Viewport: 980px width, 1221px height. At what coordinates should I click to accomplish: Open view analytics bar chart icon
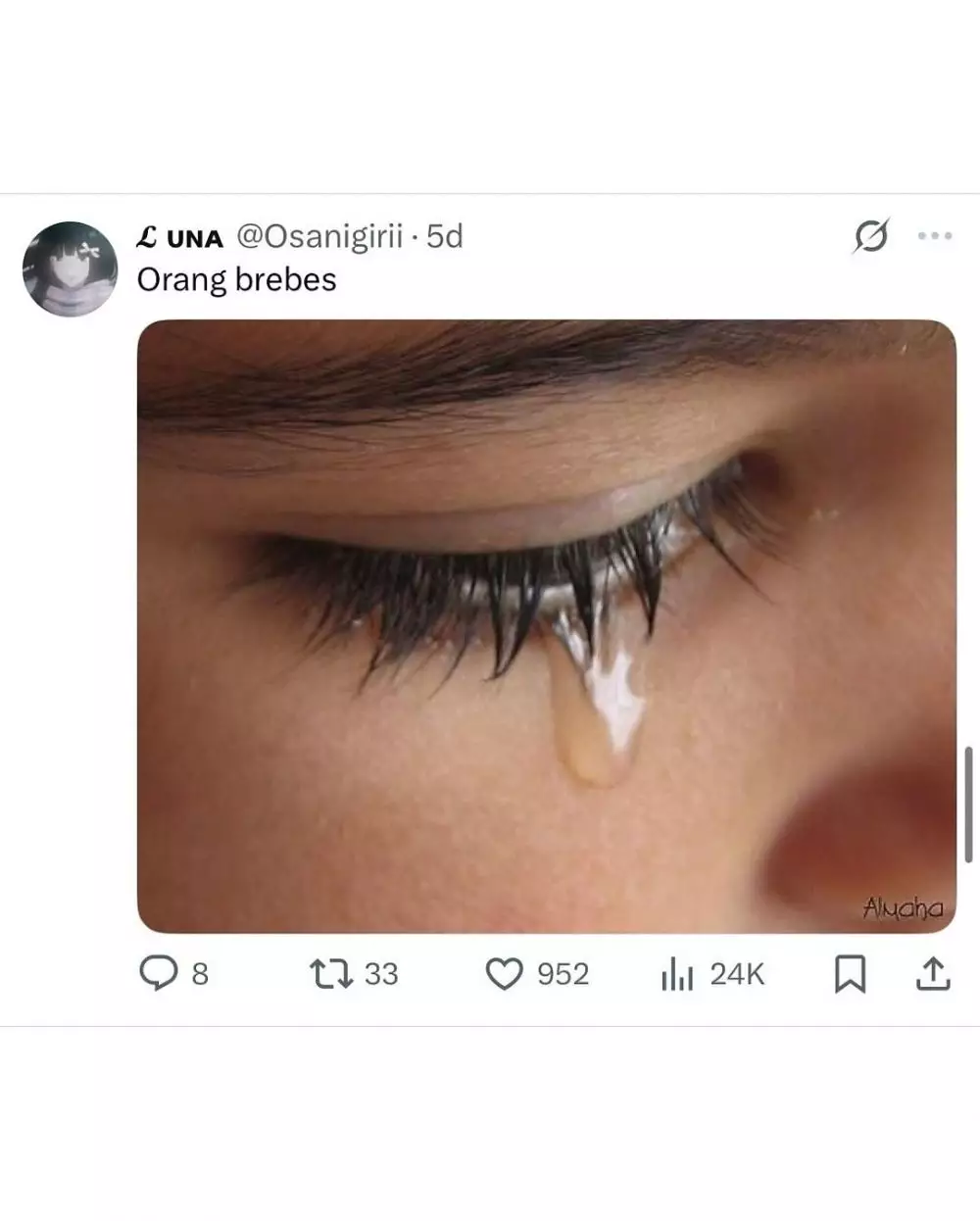click(677, 974)
